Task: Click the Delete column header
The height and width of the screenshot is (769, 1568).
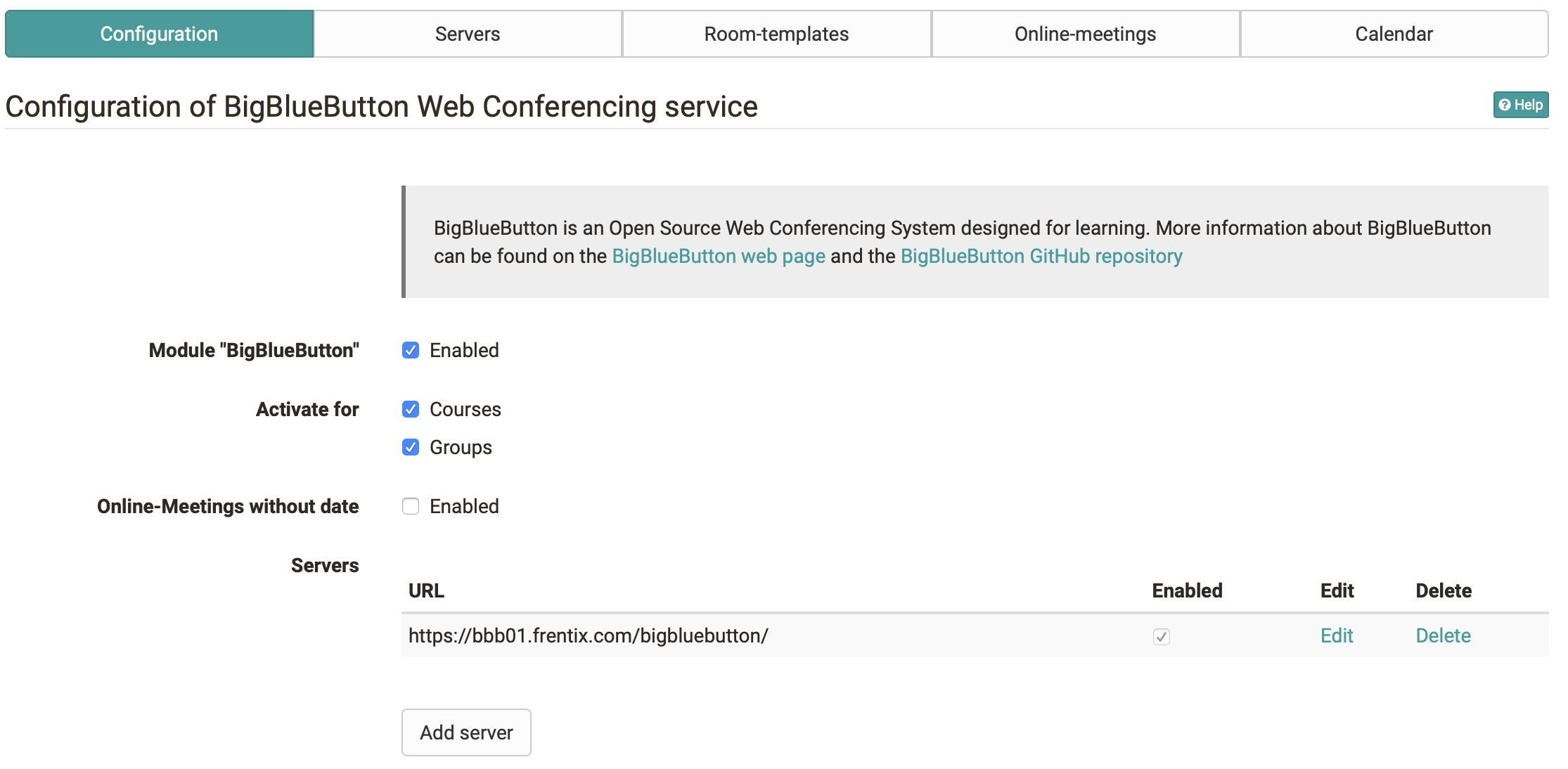Action: (x=1444, y=590)
